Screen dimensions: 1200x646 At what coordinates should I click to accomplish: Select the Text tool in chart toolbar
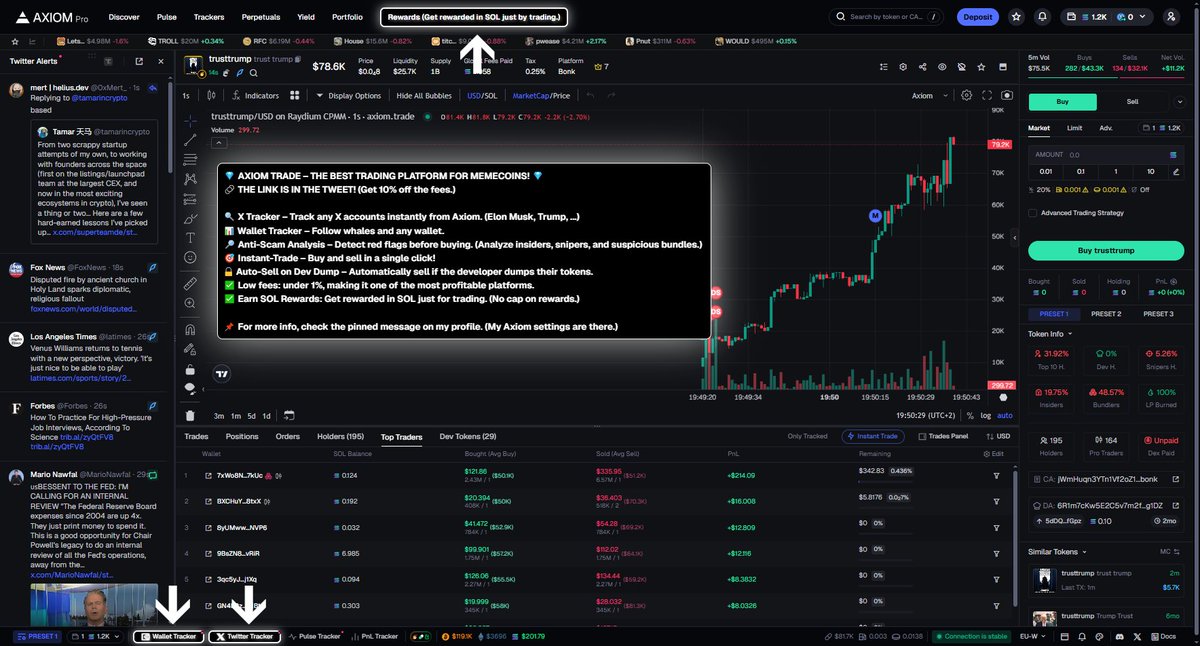click(190, 238)
